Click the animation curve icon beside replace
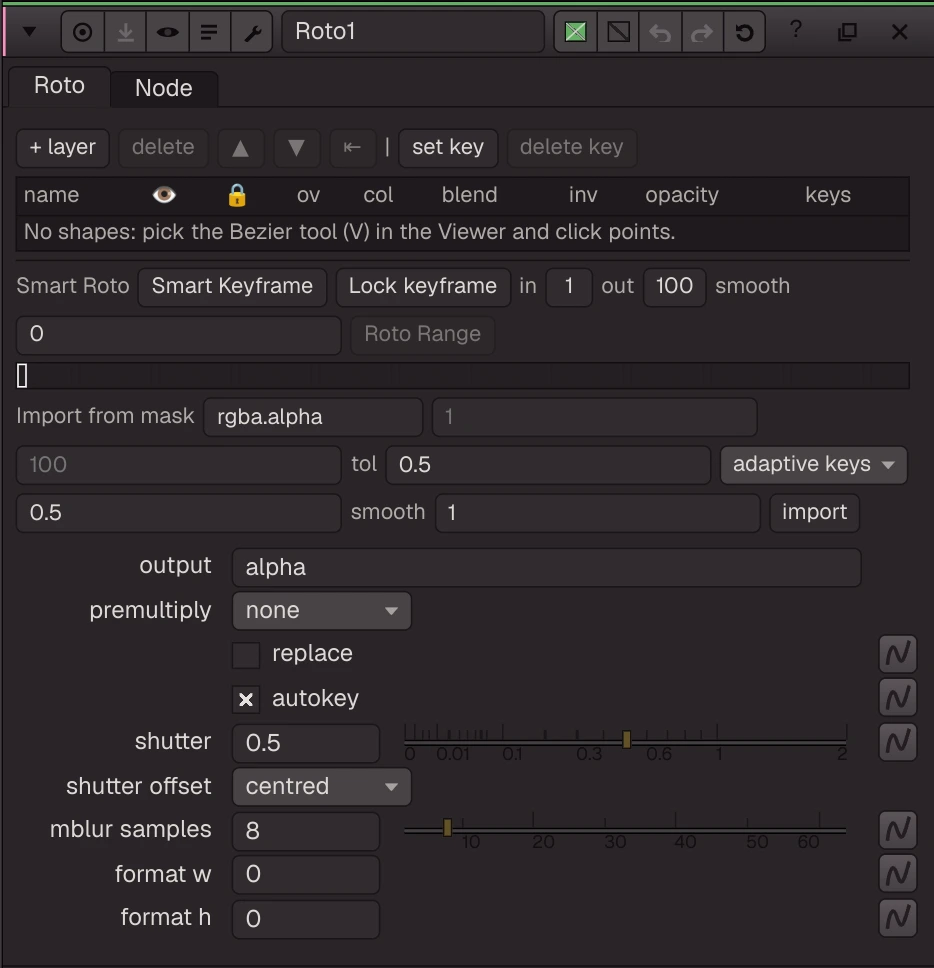934x968 pixels. pyautogui.click(x=898, y=654)
